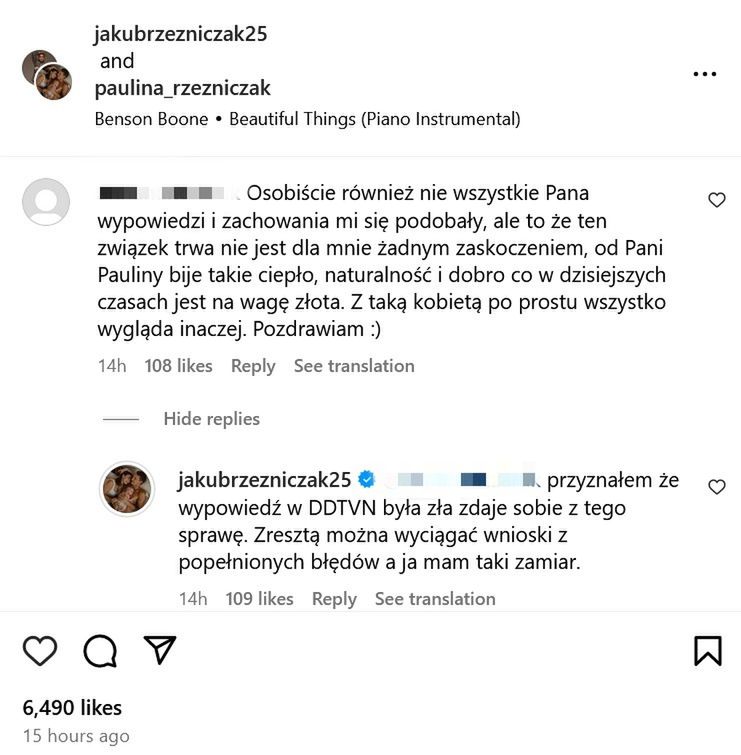Viewport: 741px width, 755px height.
Task: Share post via paper plane icon
Action: coord(160,650)
